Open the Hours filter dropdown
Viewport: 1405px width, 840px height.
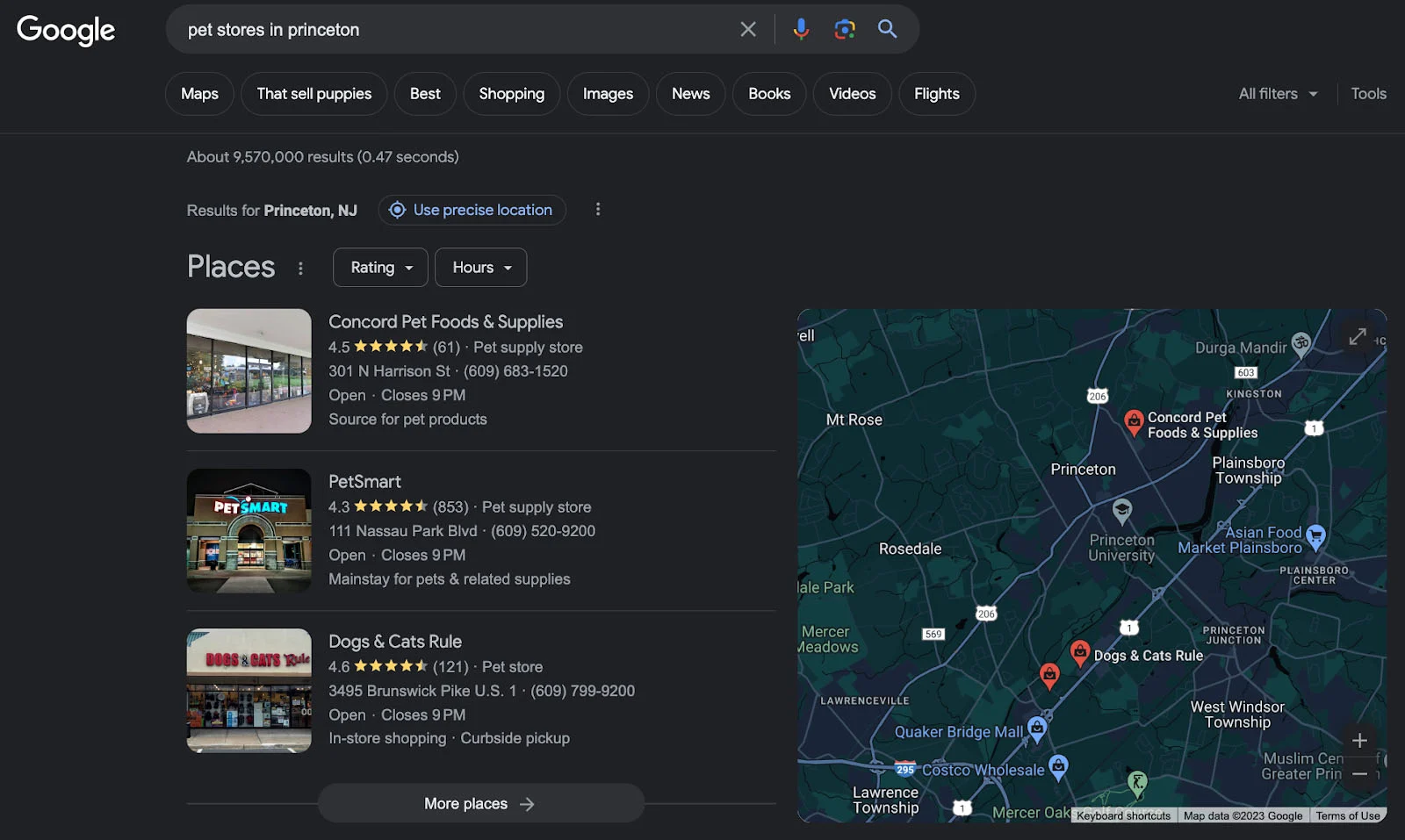pyautogui.click(x=480, y=267)
